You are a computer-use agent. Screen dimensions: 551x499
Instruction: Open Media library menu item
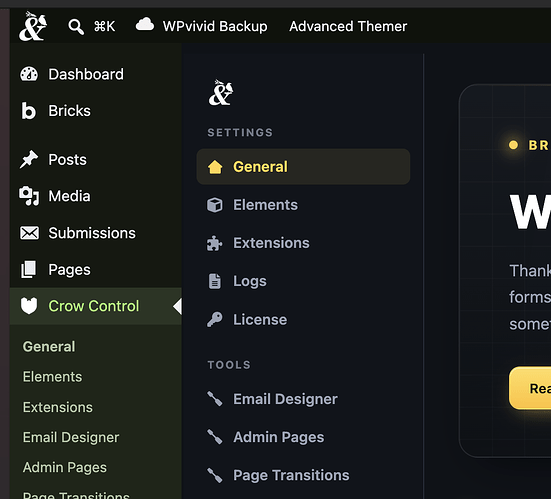70,196
